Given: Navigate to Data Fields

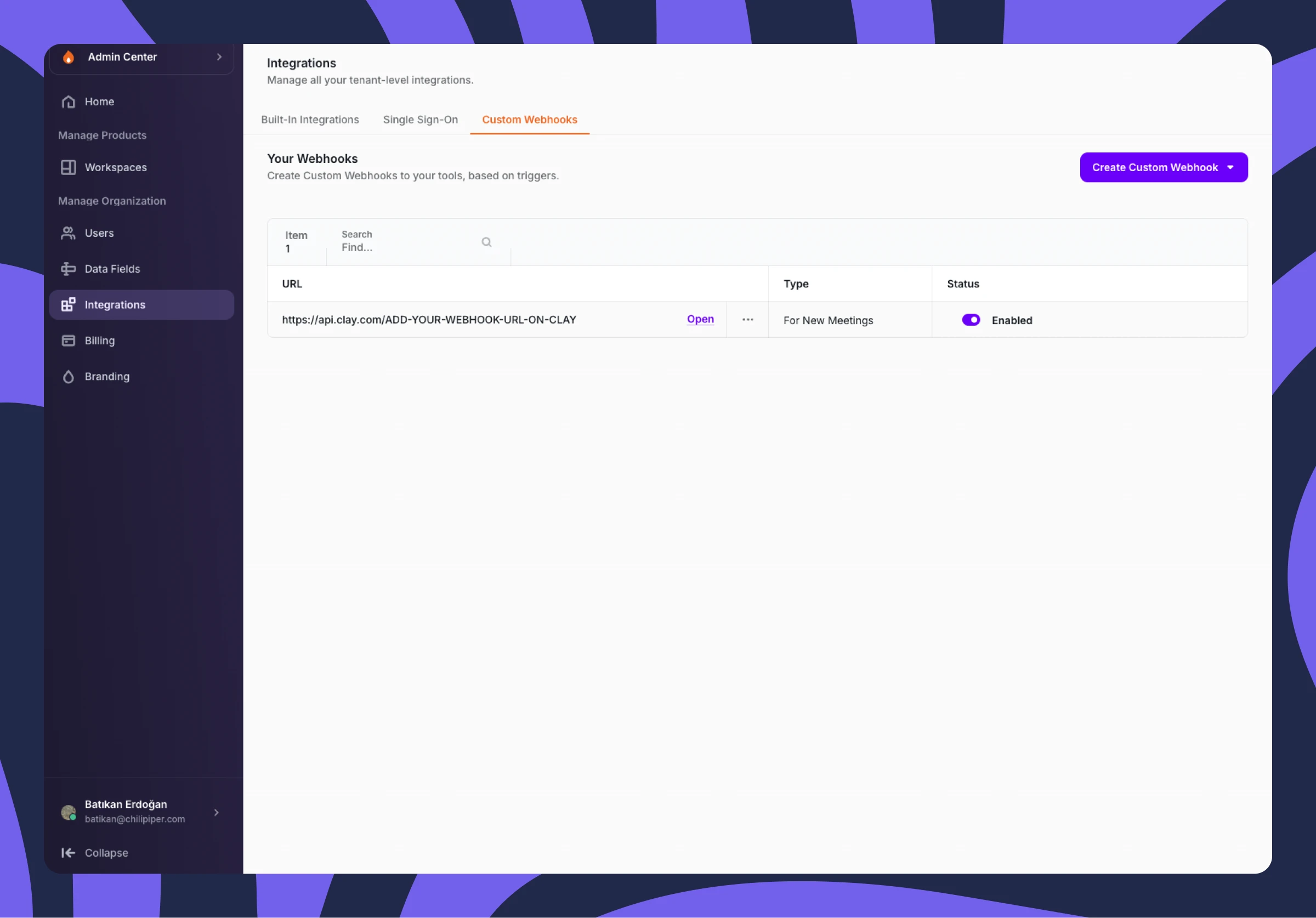Looking at the screenshot, I should [x=141, y=269].
